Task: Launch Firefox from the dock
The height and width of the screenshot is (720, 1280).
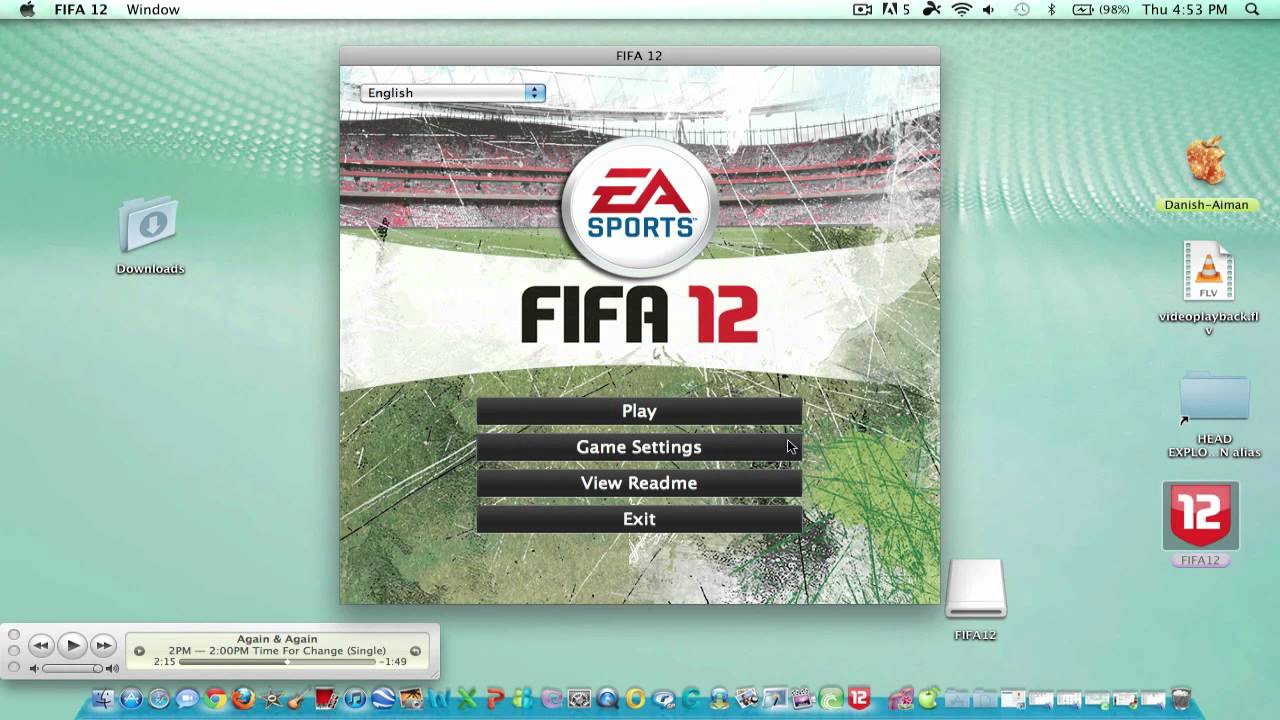Action: (x=243, y=698)
